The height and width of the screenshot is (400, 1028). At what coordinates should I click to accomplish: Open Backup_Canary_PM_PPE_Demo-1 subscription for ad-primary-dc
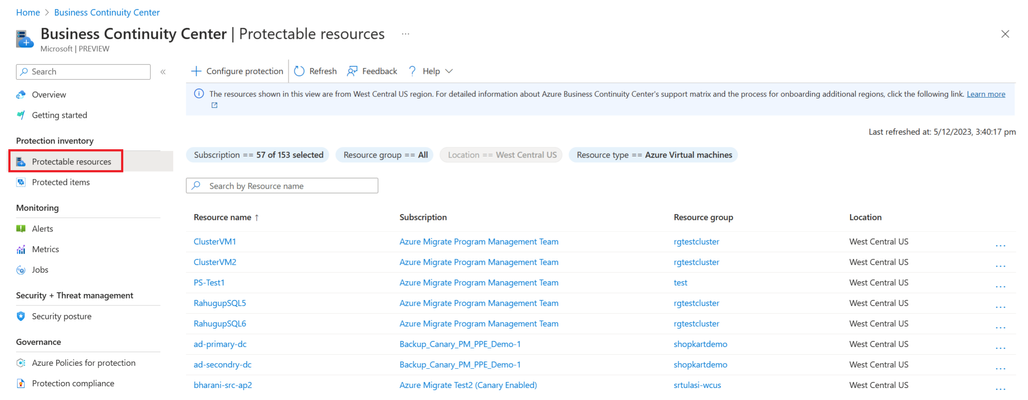pos(460,344)
